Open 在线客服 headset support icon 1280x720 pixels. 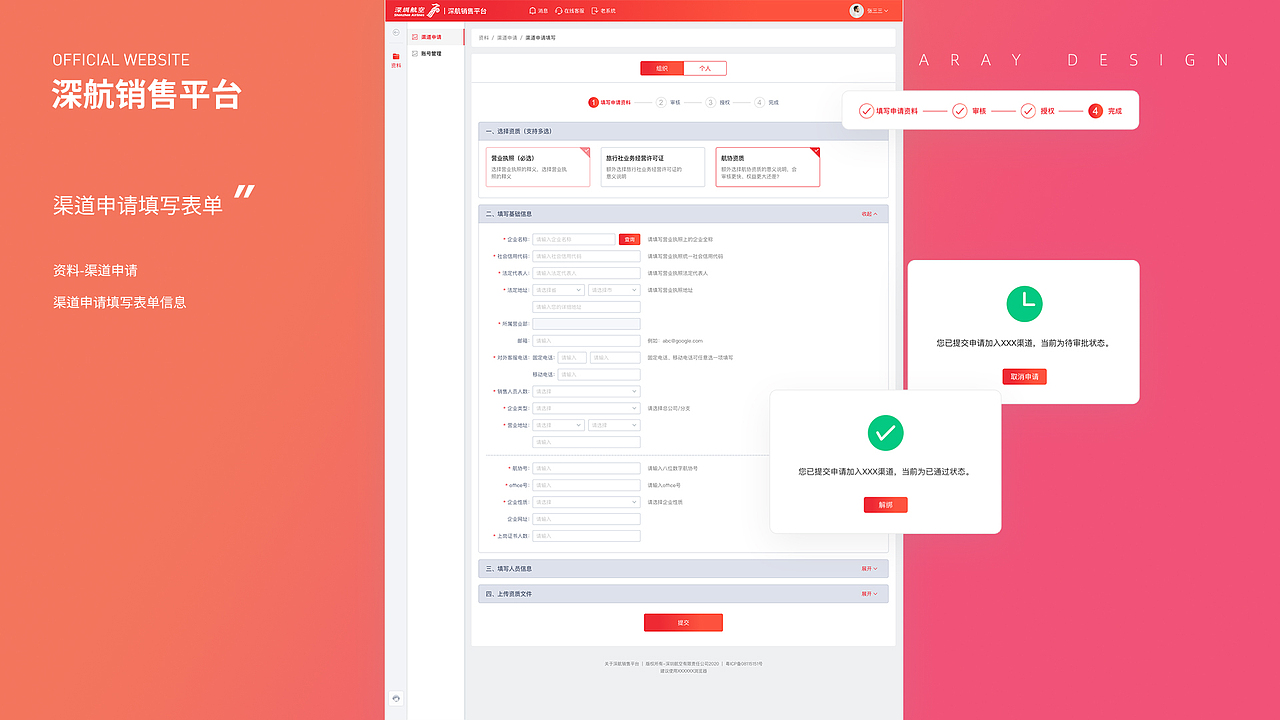point(558,10)
